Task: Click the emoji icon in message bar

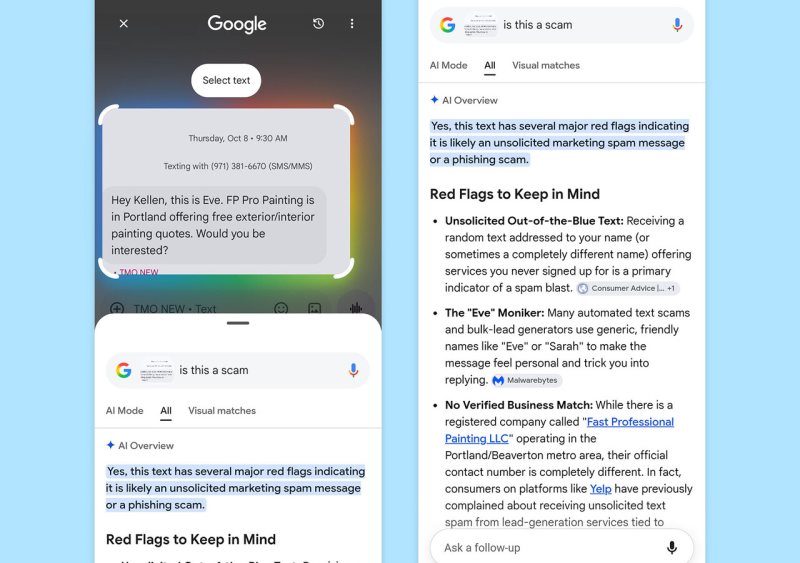Action: point(281,308)
